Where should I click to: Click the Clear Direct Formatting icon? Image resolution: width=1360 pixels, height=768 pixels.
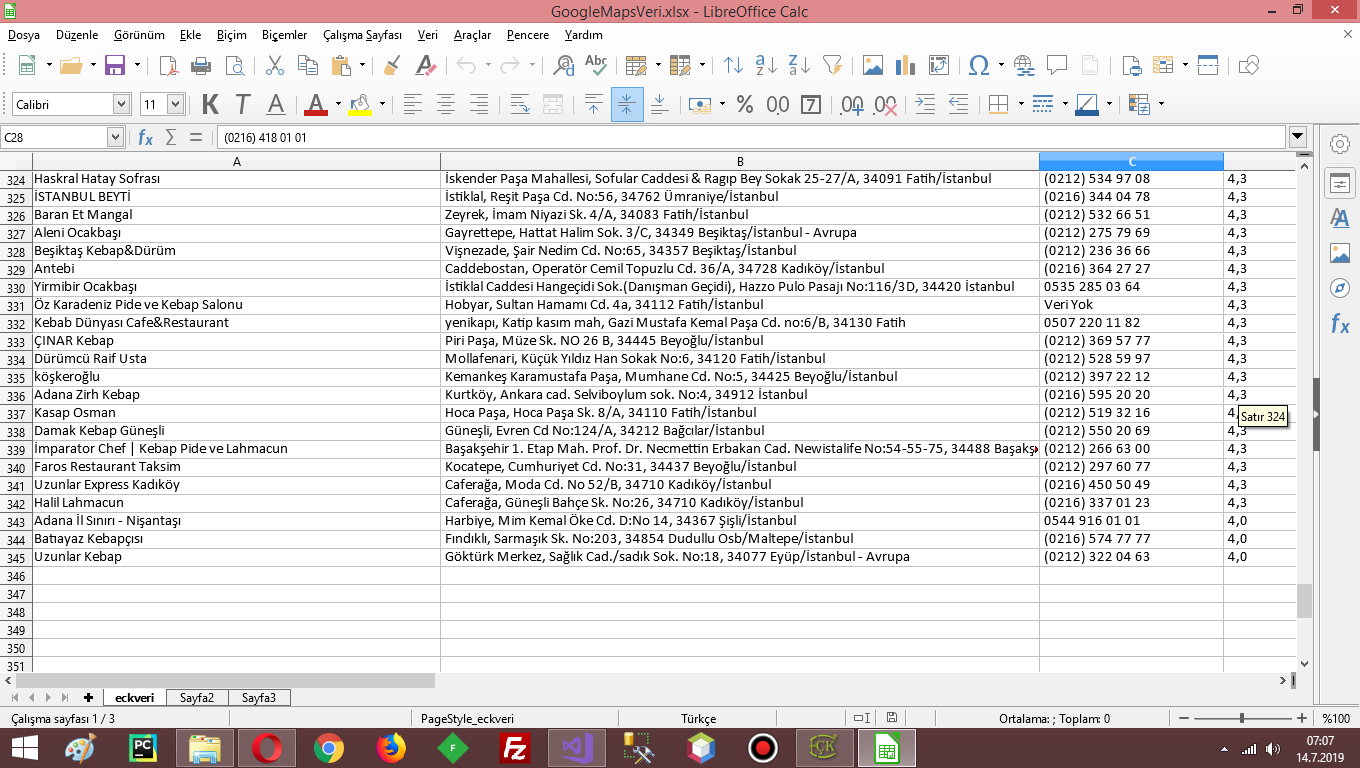(425, 66)
